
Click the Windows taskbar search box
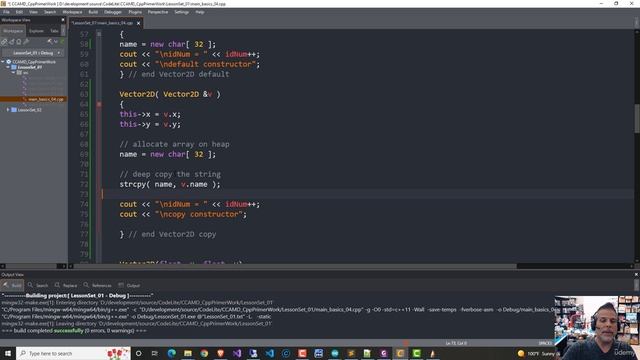point(73,353)
